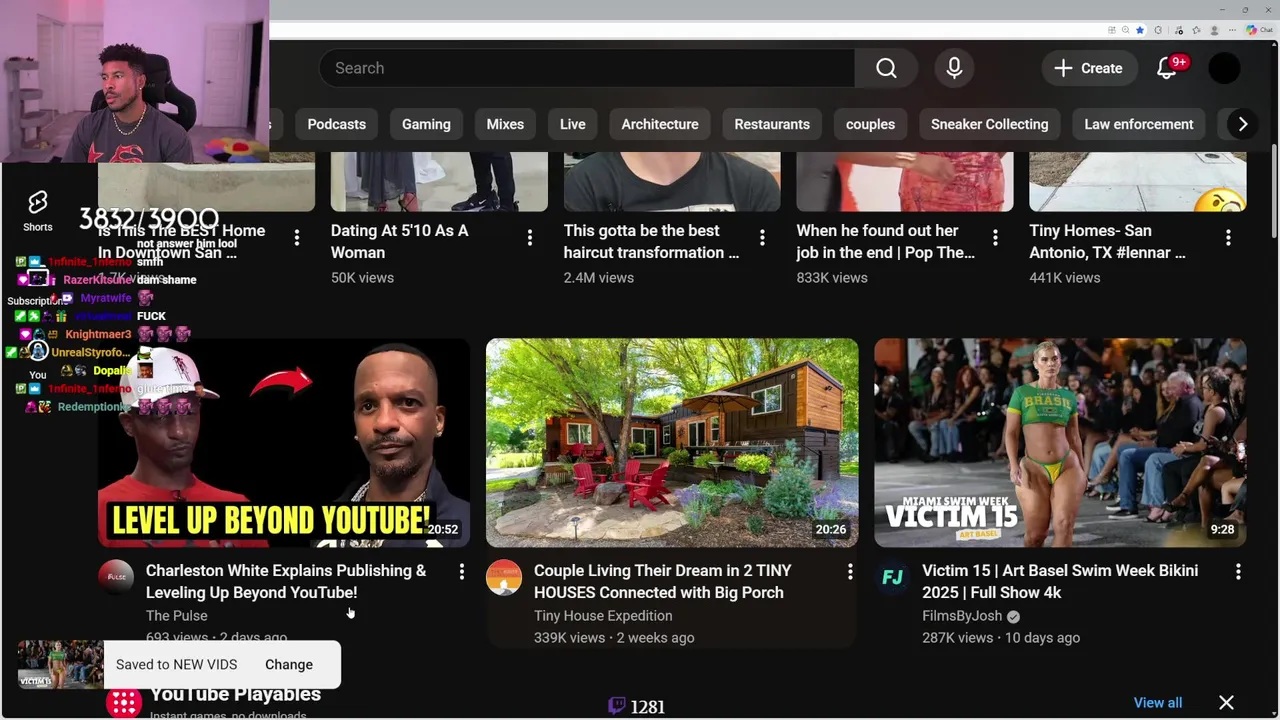Open When he found out her job short
This screenshot has width=1280, height=720.
(885, 241)
